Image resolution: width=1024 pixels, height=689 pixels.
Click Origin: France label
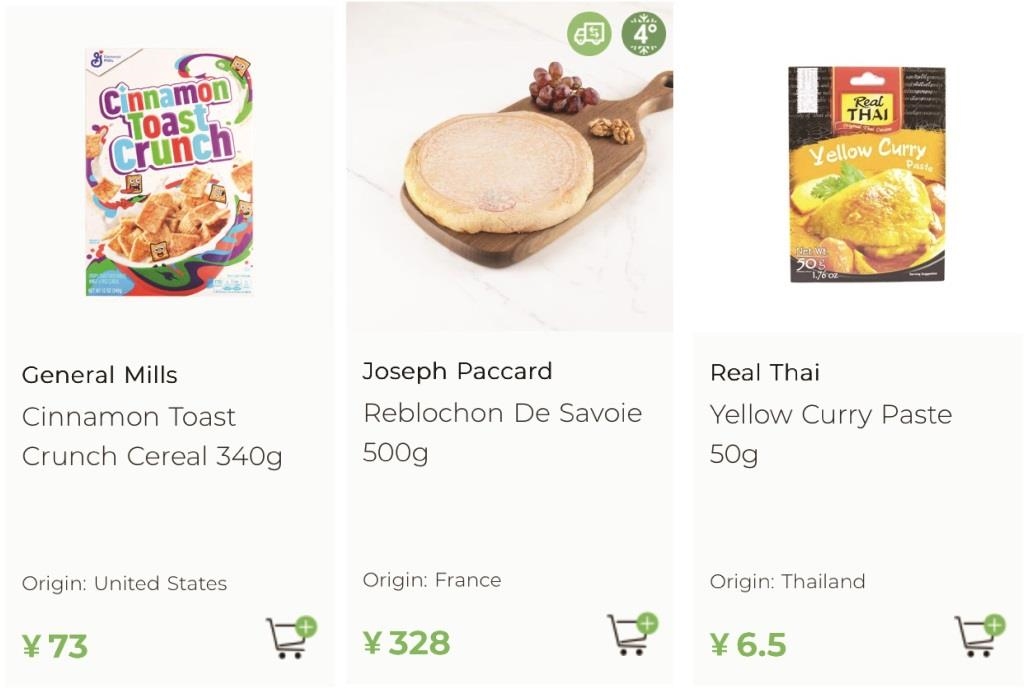432,580
